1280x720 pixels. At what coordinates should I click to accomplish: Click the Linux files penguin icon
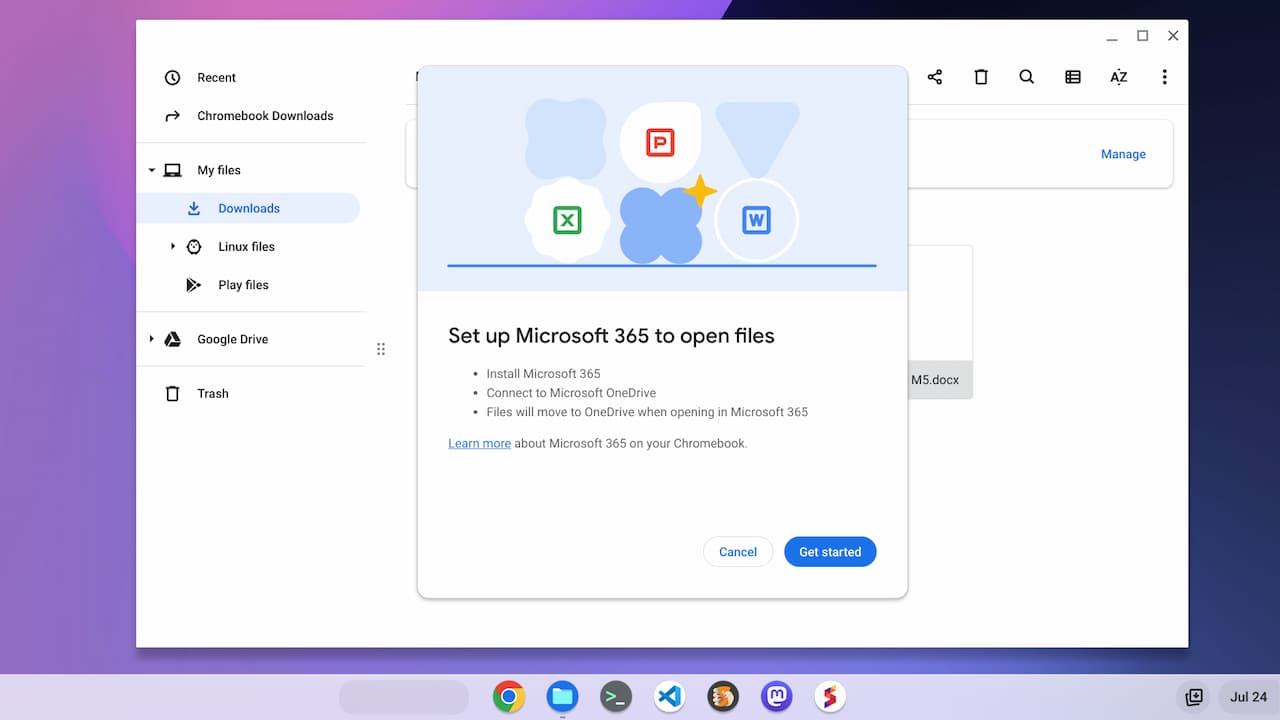coord(194,247)
